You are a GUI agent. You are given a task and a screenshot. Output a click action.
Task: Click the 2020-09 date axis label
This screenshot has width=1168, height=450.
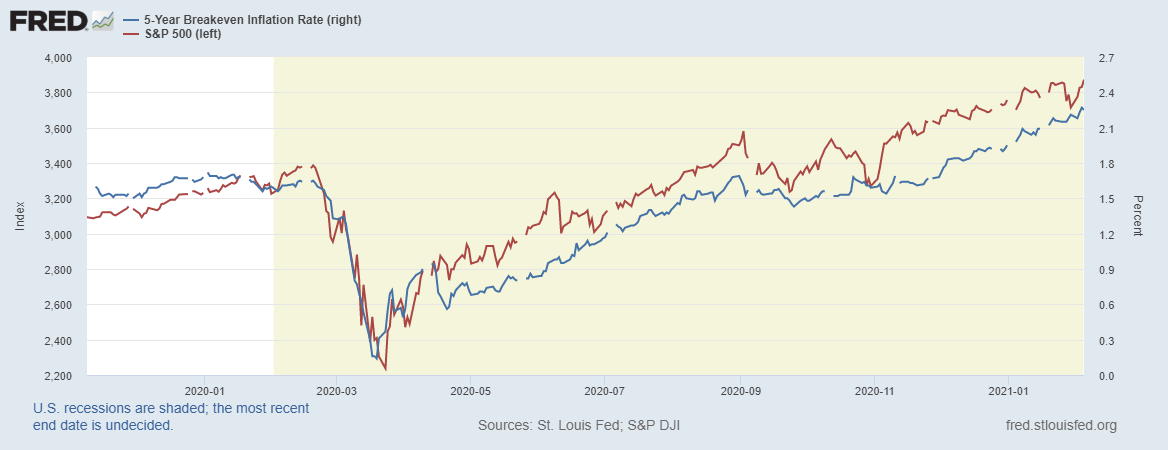pos(739,389)
